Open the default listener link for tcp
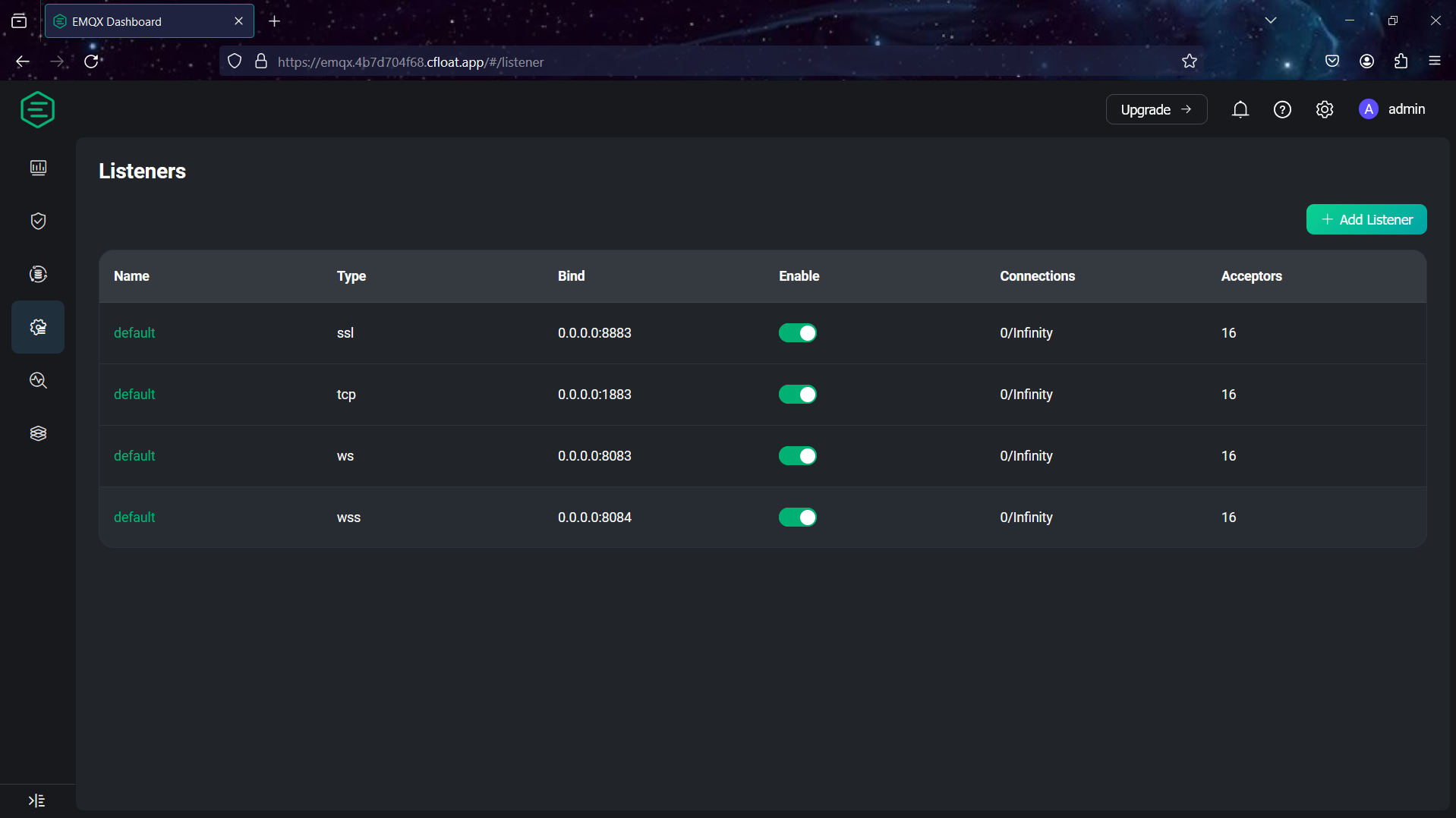Screen dimensions: 1456x818 134,395
